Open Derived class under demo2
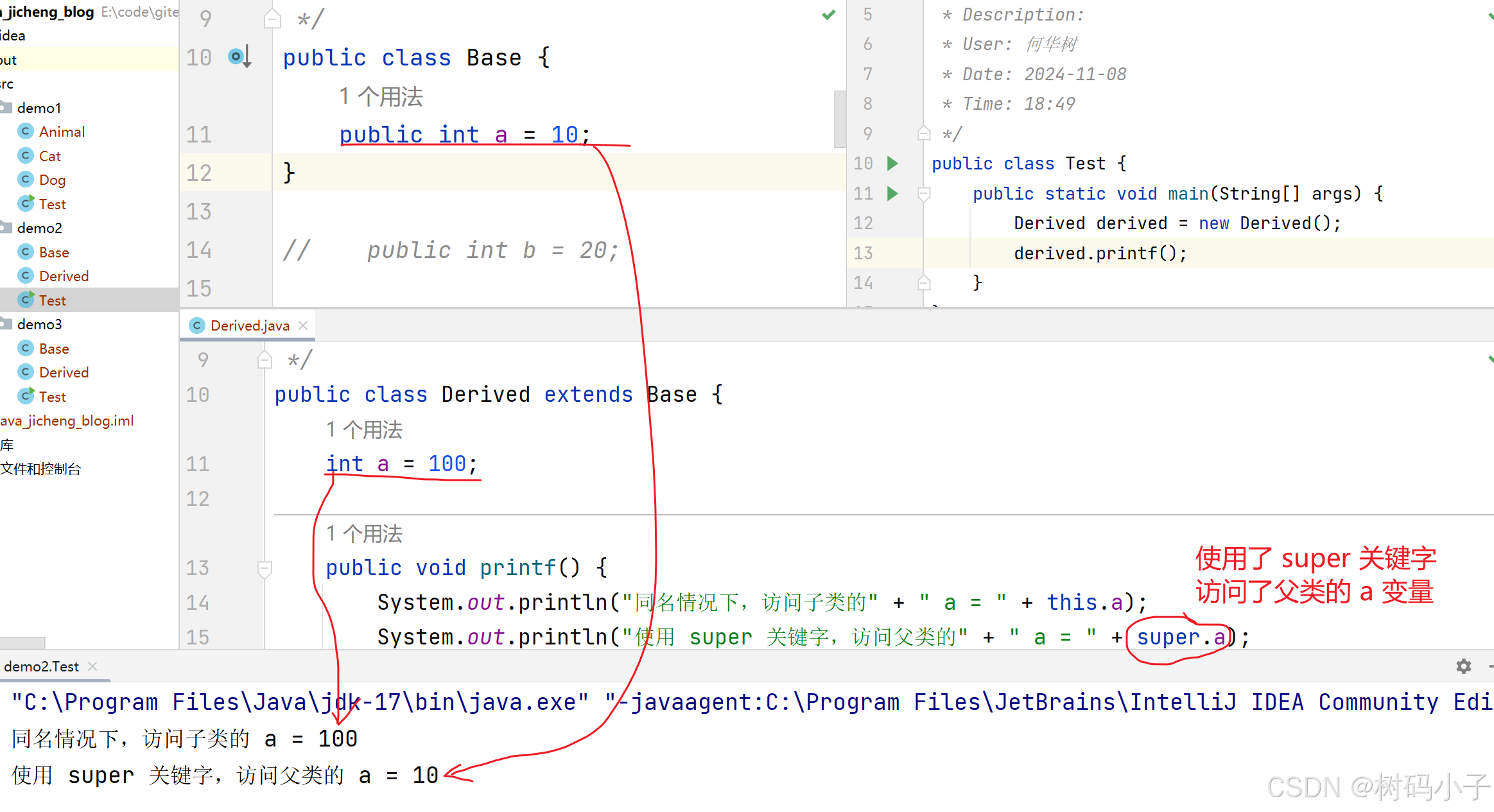Image resolution: width=1494 pixels, height=812 pixels. click(63, 276)
